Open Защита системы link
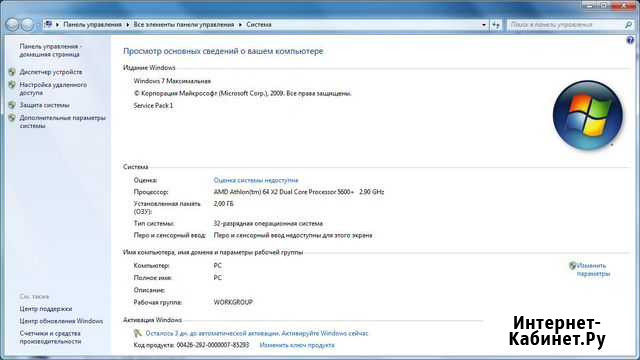The width and height of the screenshot is (640, 360). pyautogui.click(x=44, y=105)
